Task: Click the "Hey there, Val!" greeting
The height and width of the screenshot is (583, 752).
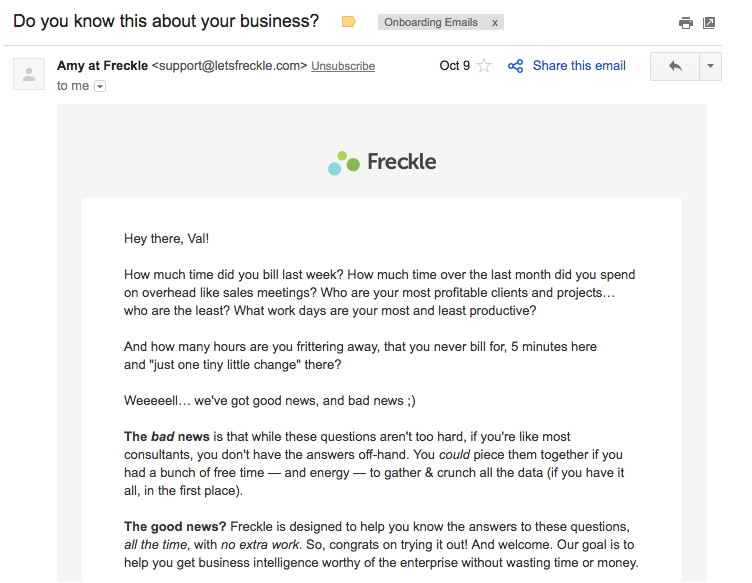Action: (167, 238)
